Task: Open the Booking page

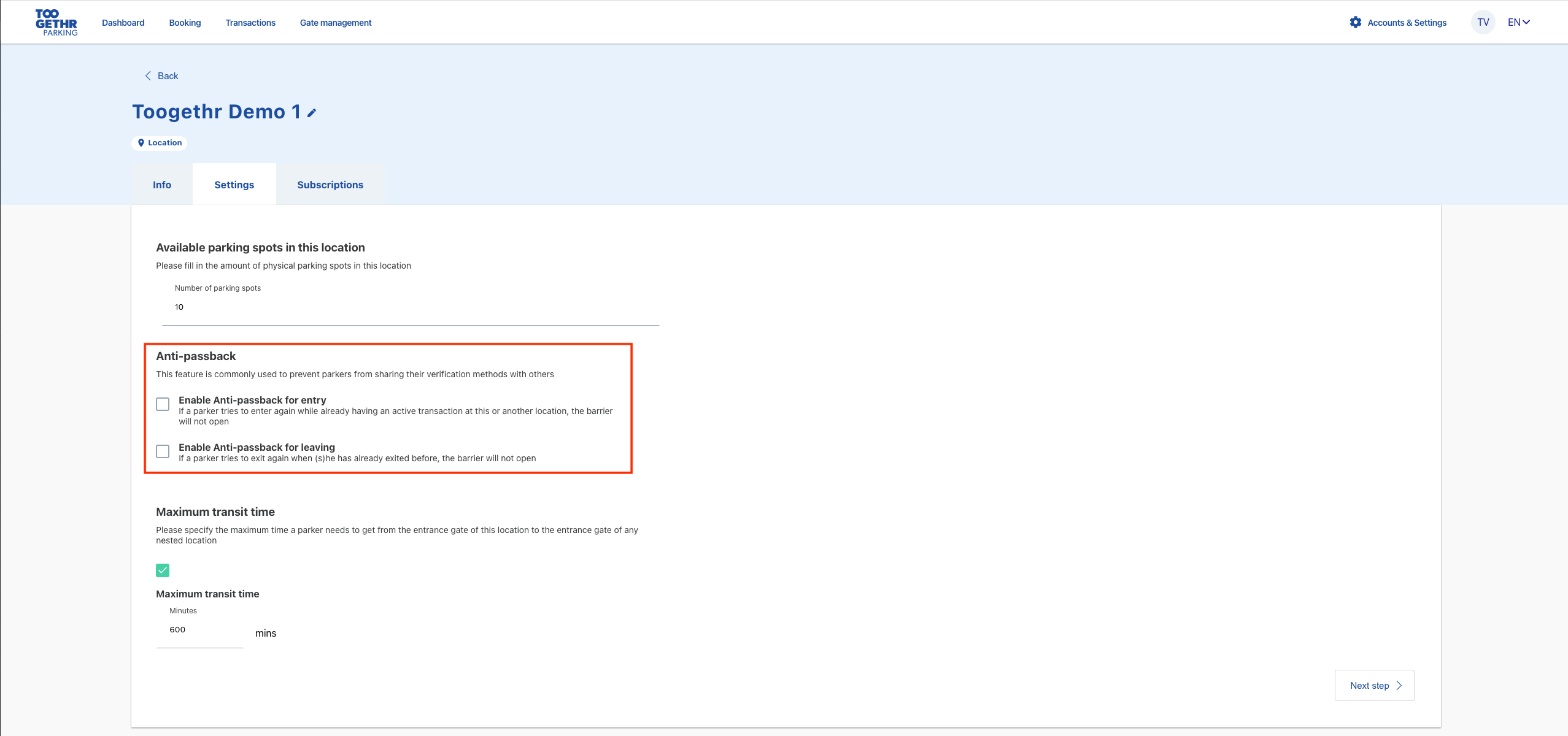Action: [185, 23]
